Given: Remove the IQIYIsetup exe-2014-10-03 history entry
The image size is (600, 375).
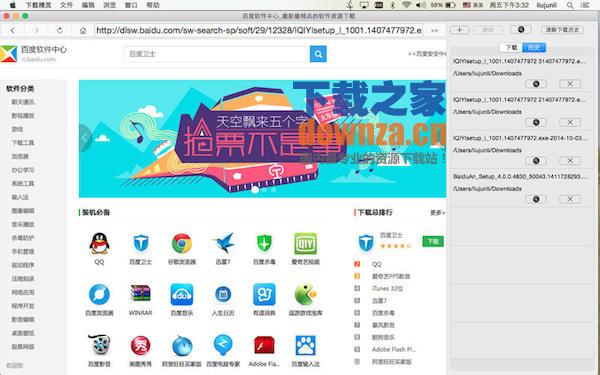Looking at the screenshot, I should click(x=570, y=161).
